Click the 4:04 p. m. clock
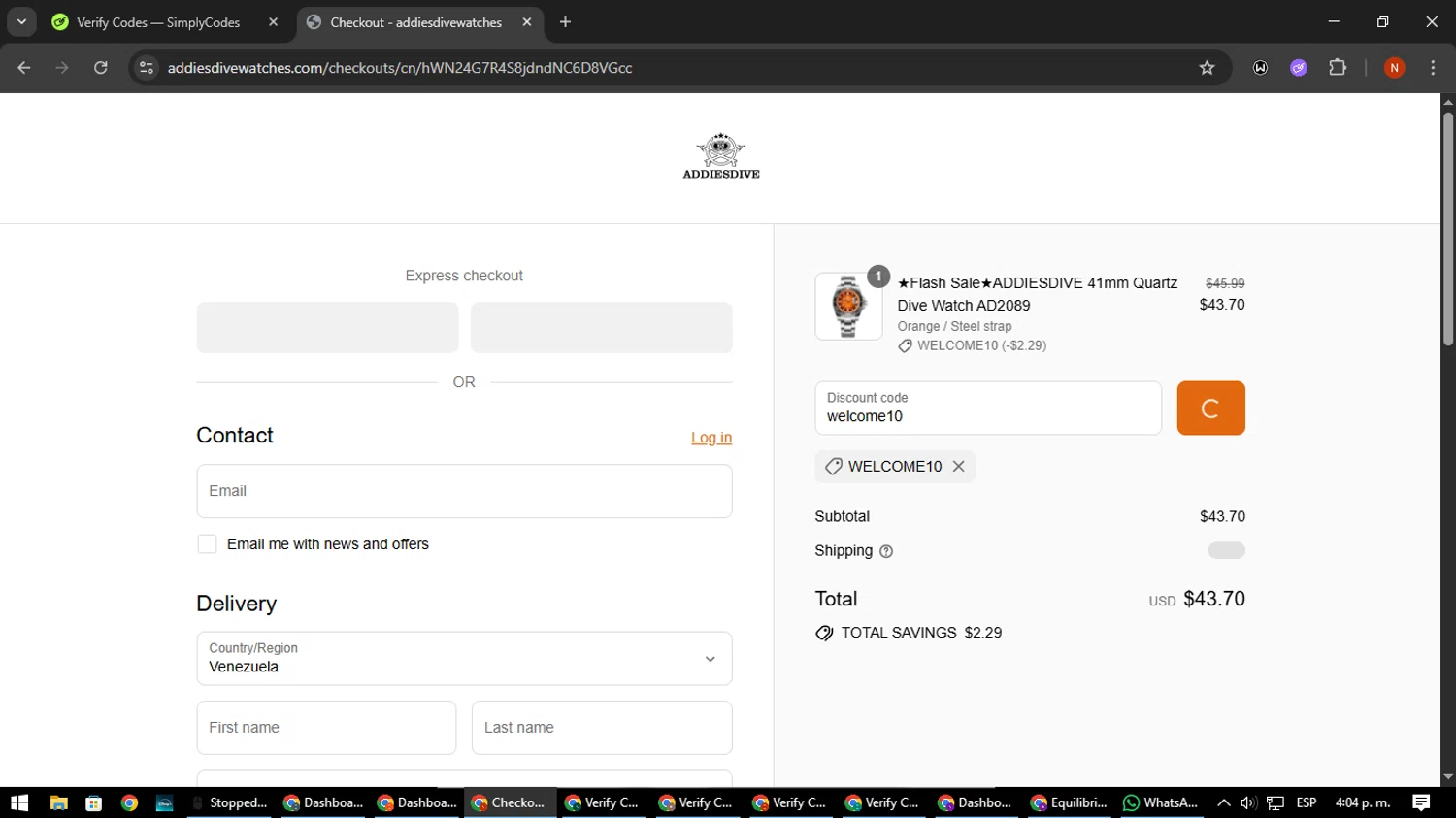 [1363, 803]
